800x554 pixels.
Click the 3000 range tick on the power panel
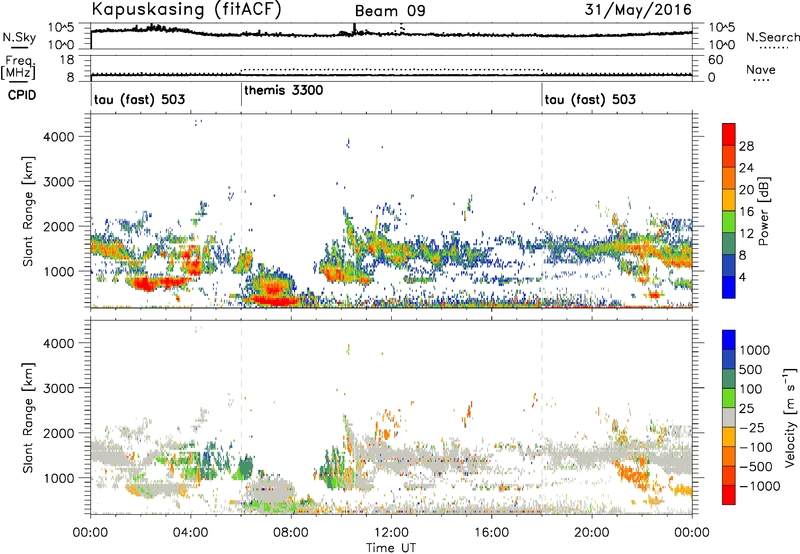coord(59,182)
